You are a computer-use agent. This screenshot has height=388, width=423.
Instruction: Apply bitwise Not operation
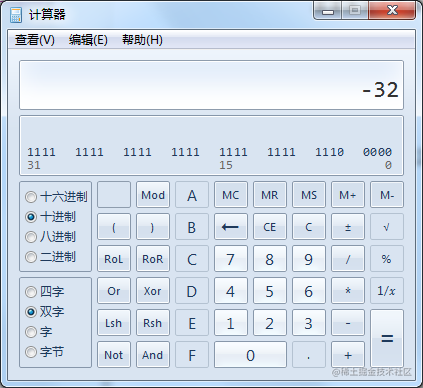(x=114, y=355)
